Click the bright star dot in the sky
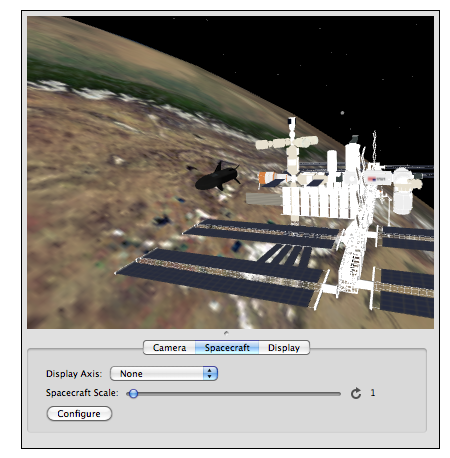The height and width of the screenshot is (458, 450). click(342, 113)
